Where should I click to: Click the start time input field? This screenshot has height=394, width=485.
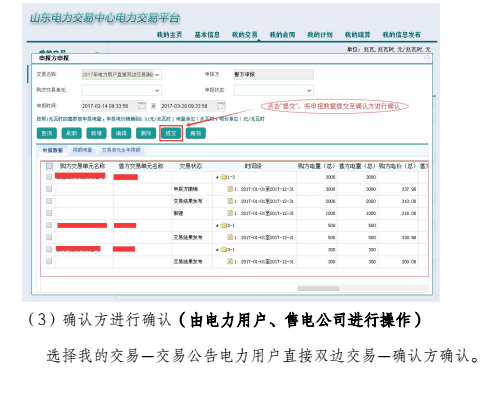[x=109, y=106]
